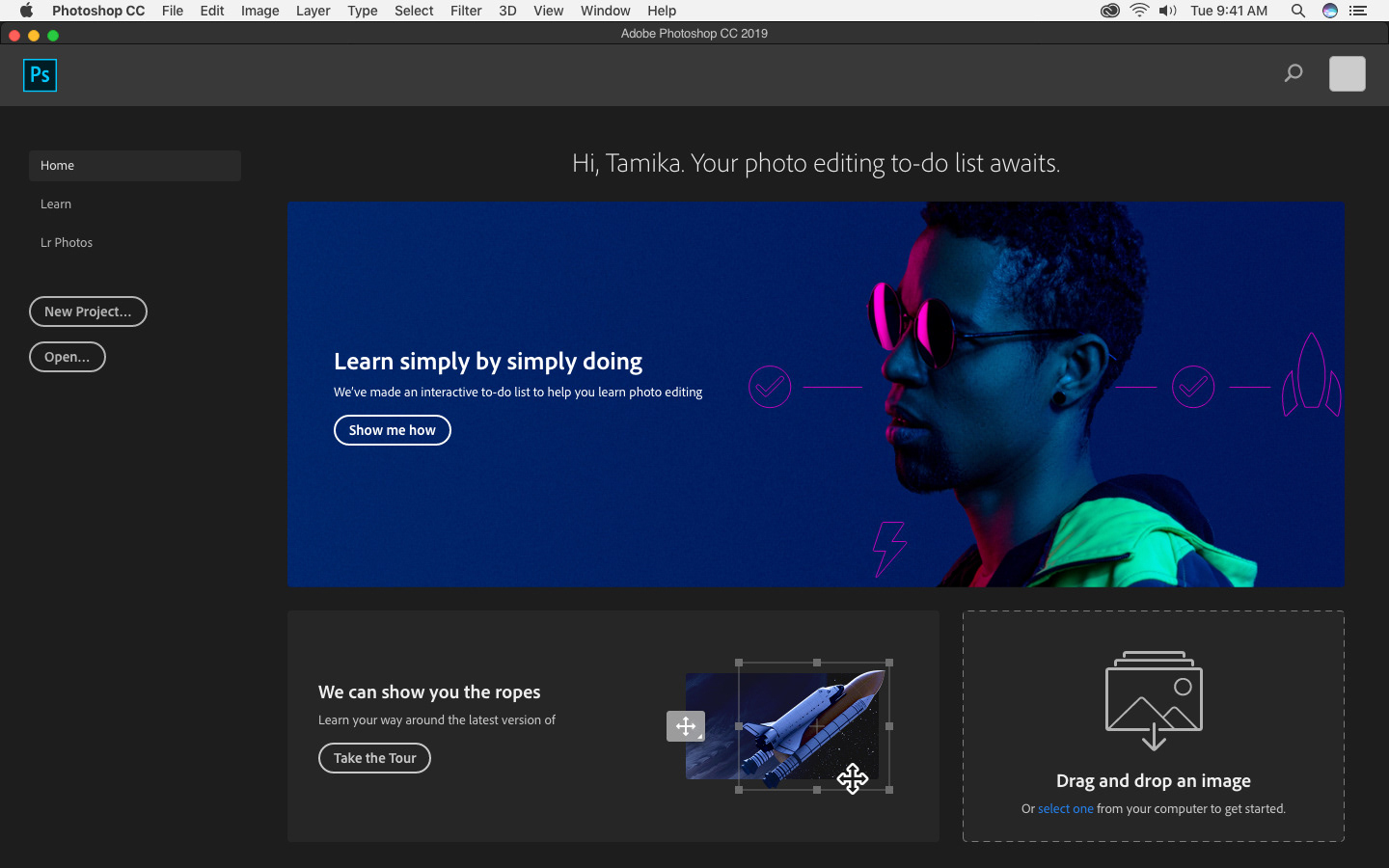Image resolution: width=1389 pixels, height=868 pixels.
Task: Click the 'select one' link
Action: pyautogui.click(x=1065, y=809)
